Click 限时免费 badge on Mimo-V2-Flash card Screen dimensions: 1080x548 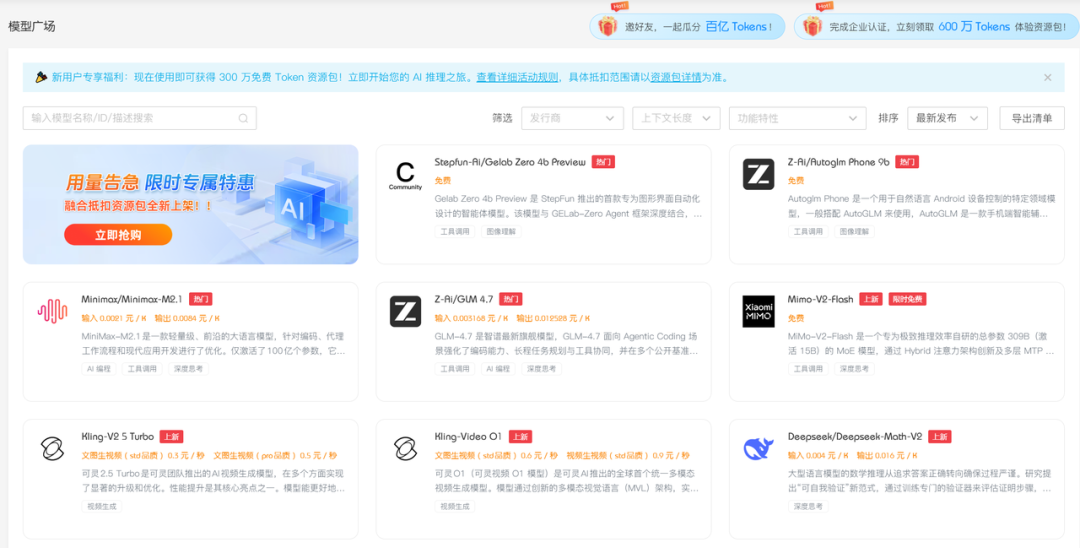pos(907,299)
